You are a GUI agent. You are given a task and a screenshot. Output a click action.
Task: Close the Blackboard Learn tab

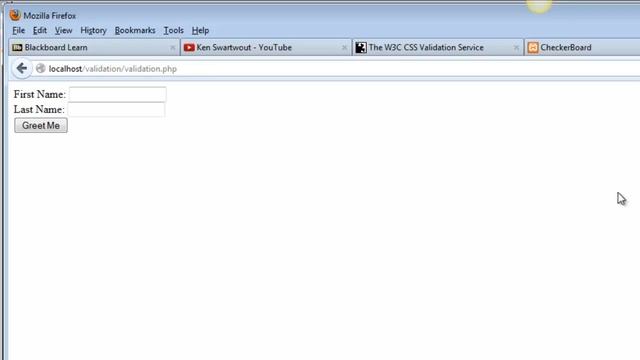click(173, 48)
